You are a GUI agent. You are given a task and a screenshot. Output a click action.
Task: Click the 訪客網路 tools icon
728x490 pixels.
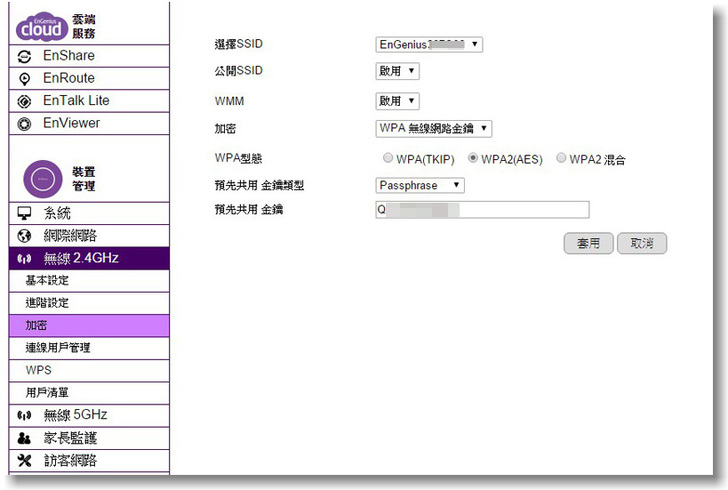(25, 461)
